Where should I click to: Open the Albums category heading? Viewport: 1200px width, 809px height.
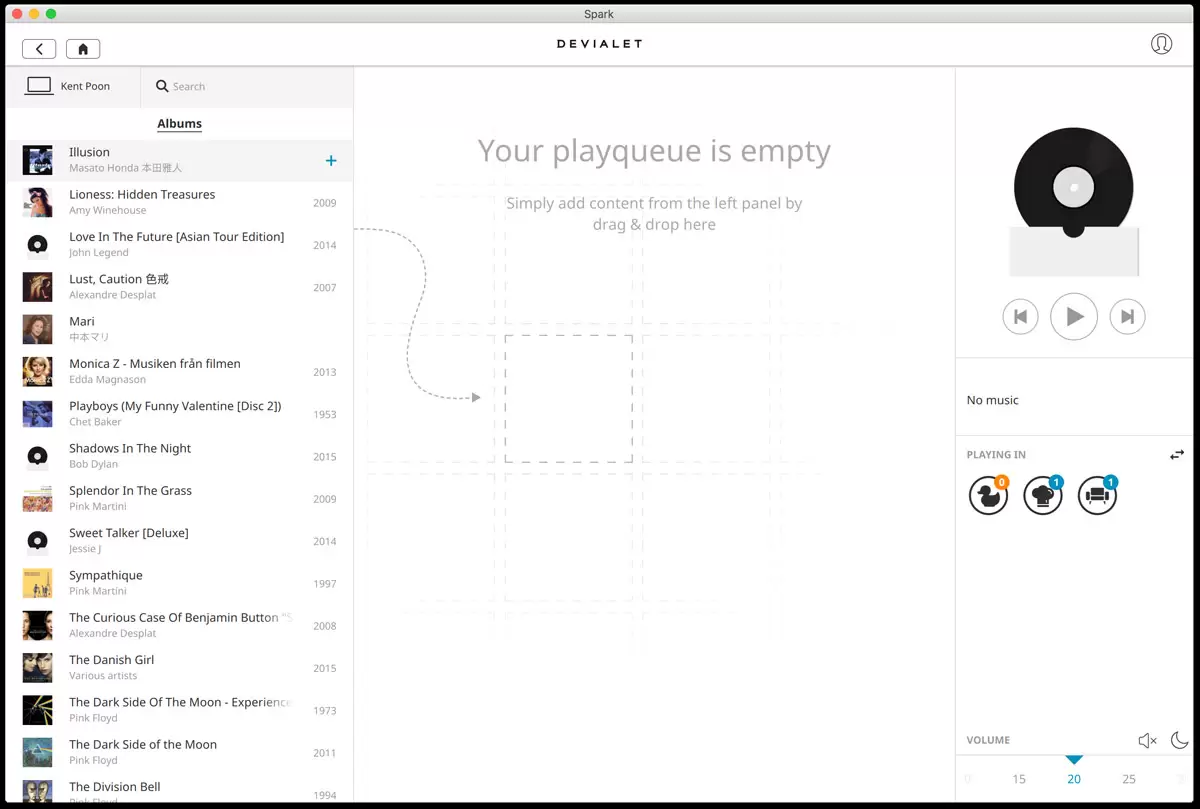click(179, 124)
